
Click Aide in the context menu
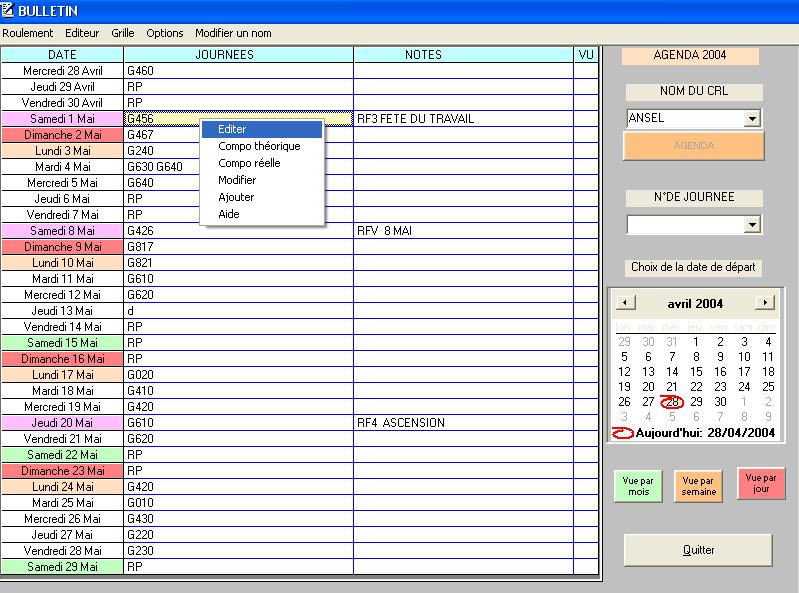229,214
